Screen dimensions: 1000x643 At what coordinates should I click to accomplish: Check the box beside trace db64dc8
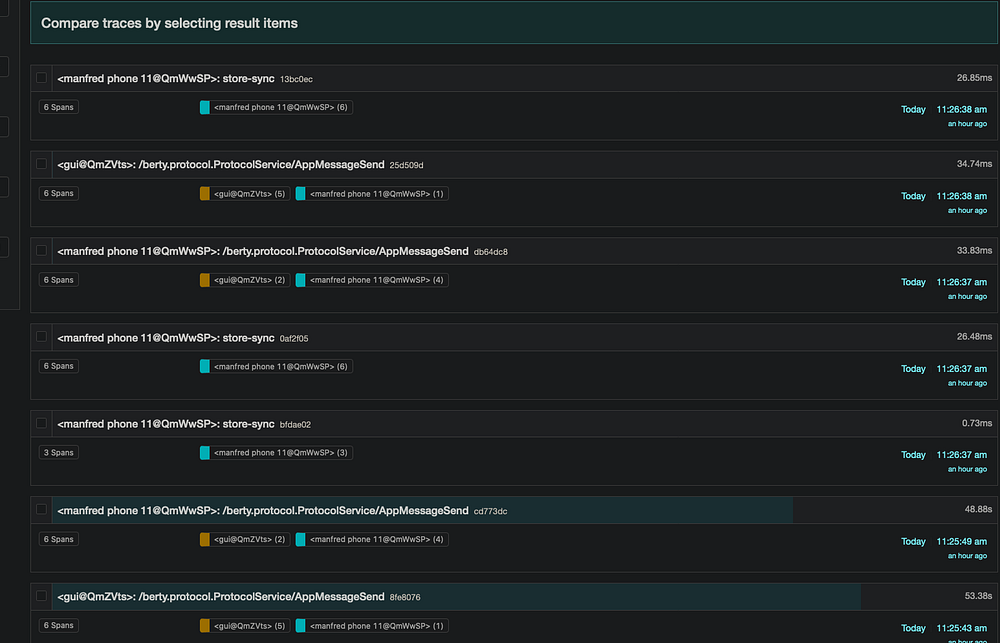point(41,250)
